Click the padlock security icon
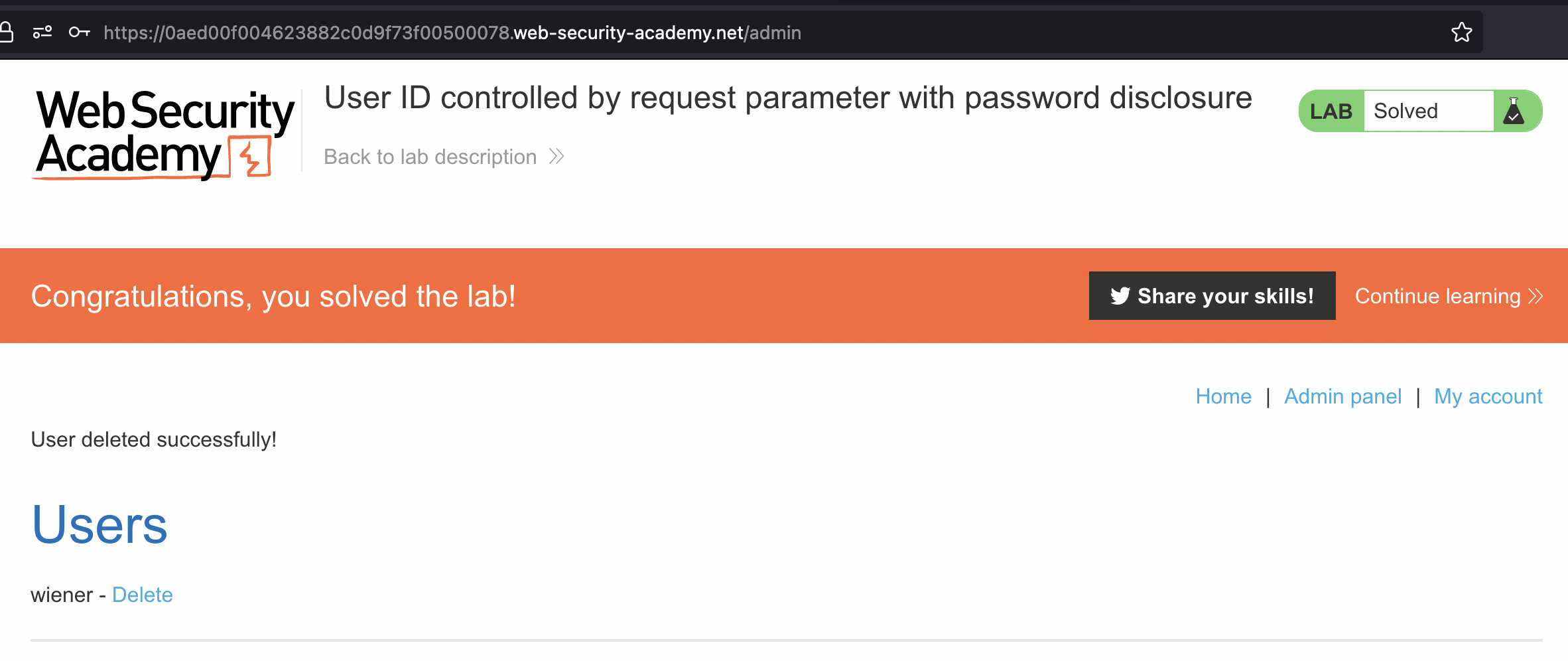This screenshot has width=1568, height=661. pyautogui.click(x=7, y=32)
